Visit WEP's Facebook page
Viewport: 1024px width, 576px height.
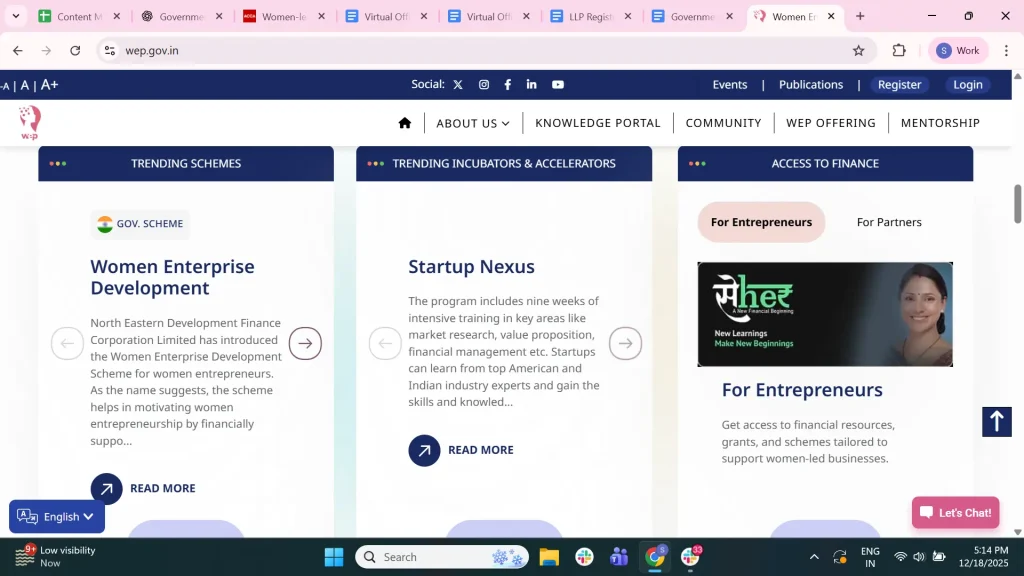pos(507,85)
